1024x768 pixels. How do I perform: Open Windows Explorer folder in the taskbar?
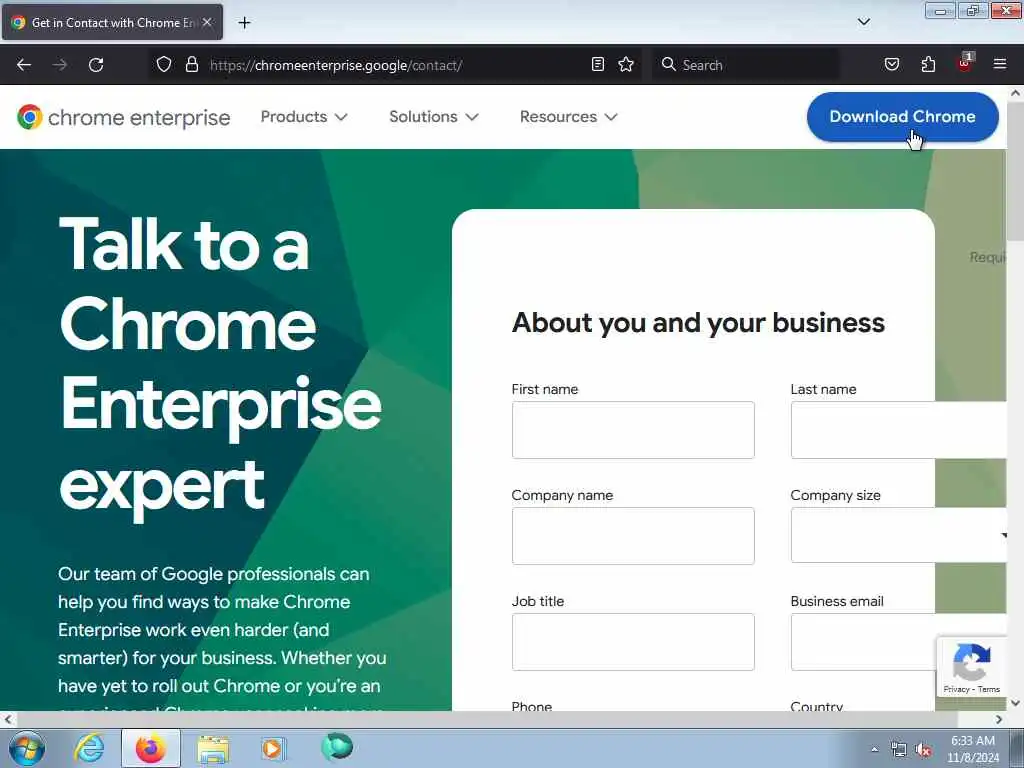(x=213, y=748)
